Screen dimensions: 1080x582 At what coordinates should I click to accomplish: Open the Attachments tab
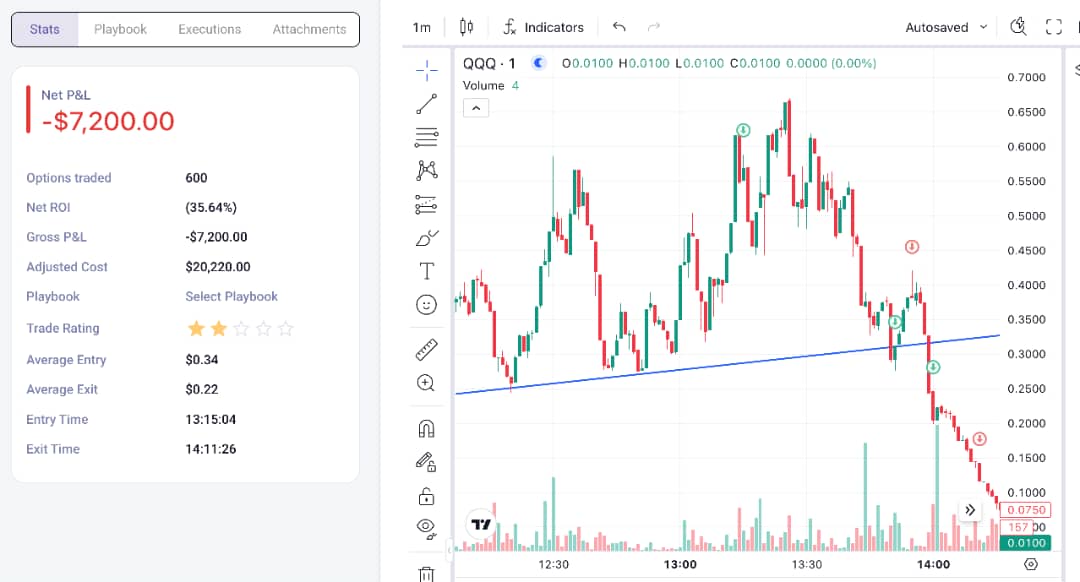pos(309,29)
